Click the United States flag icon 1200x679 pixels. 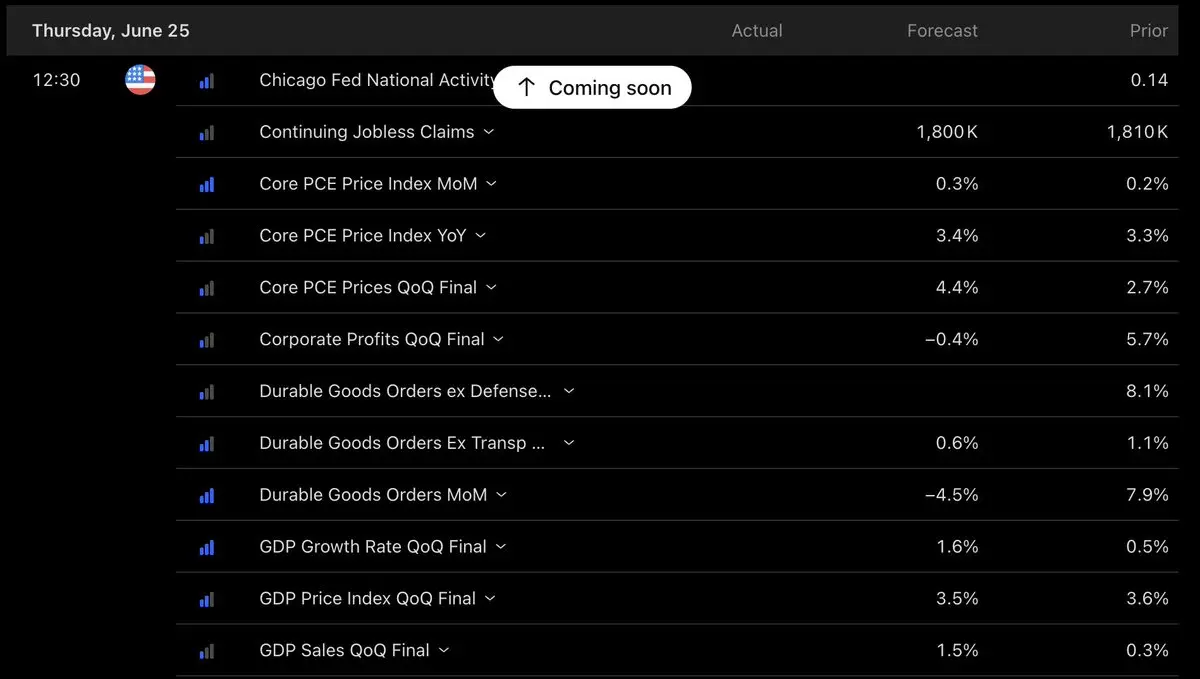[140, 80]
